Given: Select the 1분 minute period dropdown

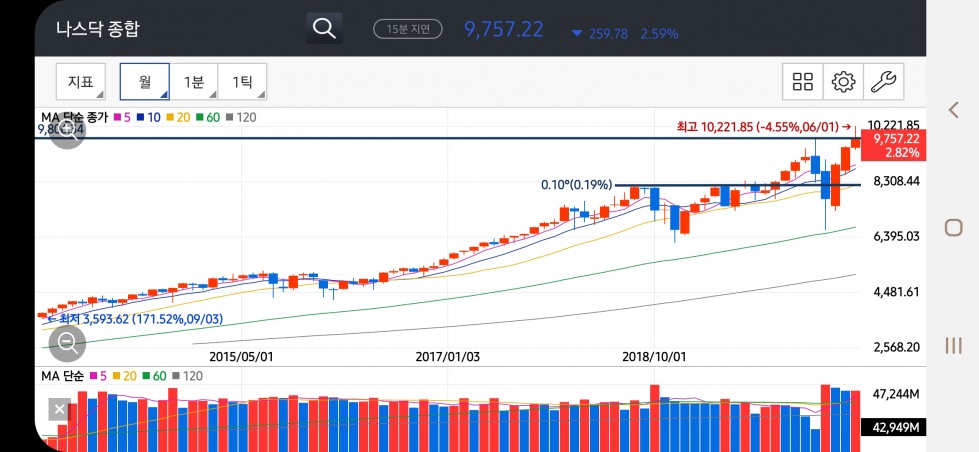Looking at the screenshot, I should (194, 81).
